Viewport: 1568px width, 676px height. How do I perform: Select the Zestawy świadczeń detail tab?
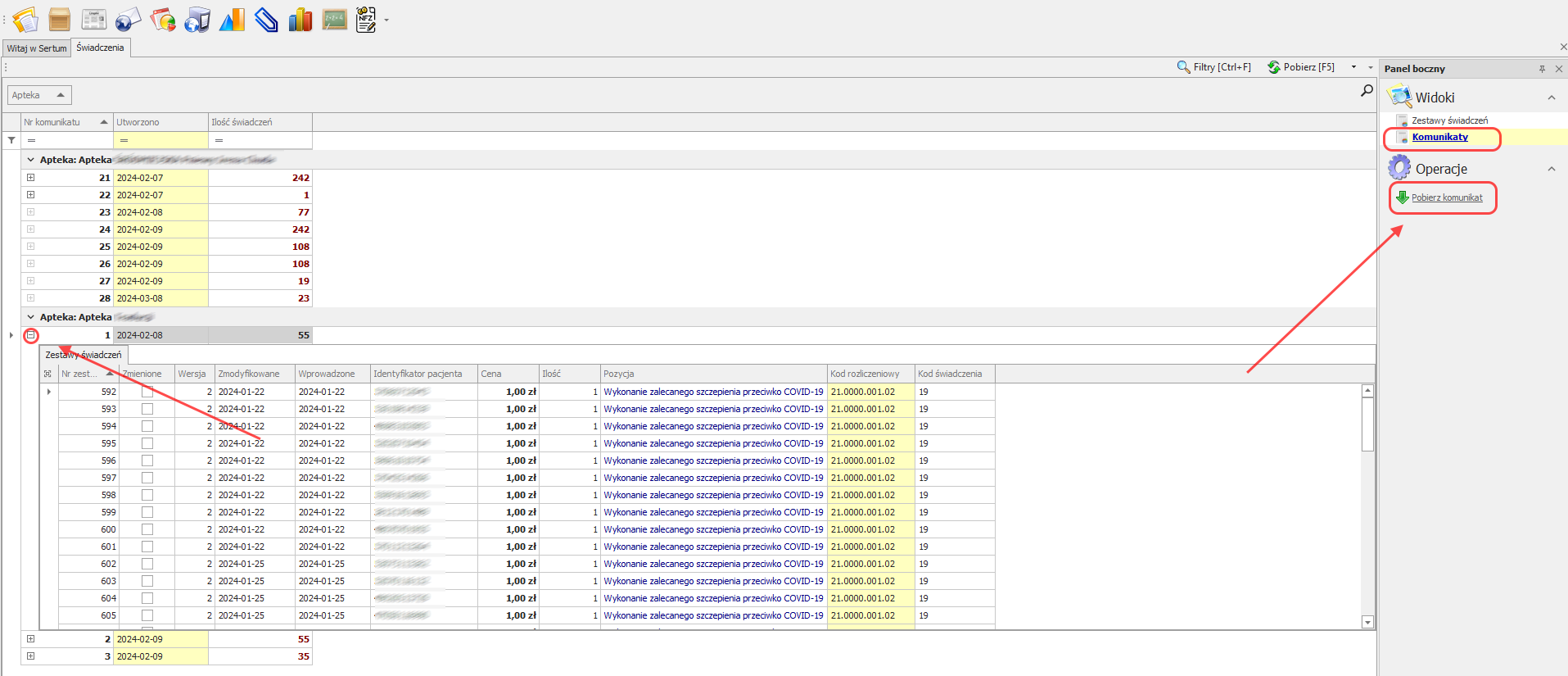pyautogui.click(x=84, y=355)
